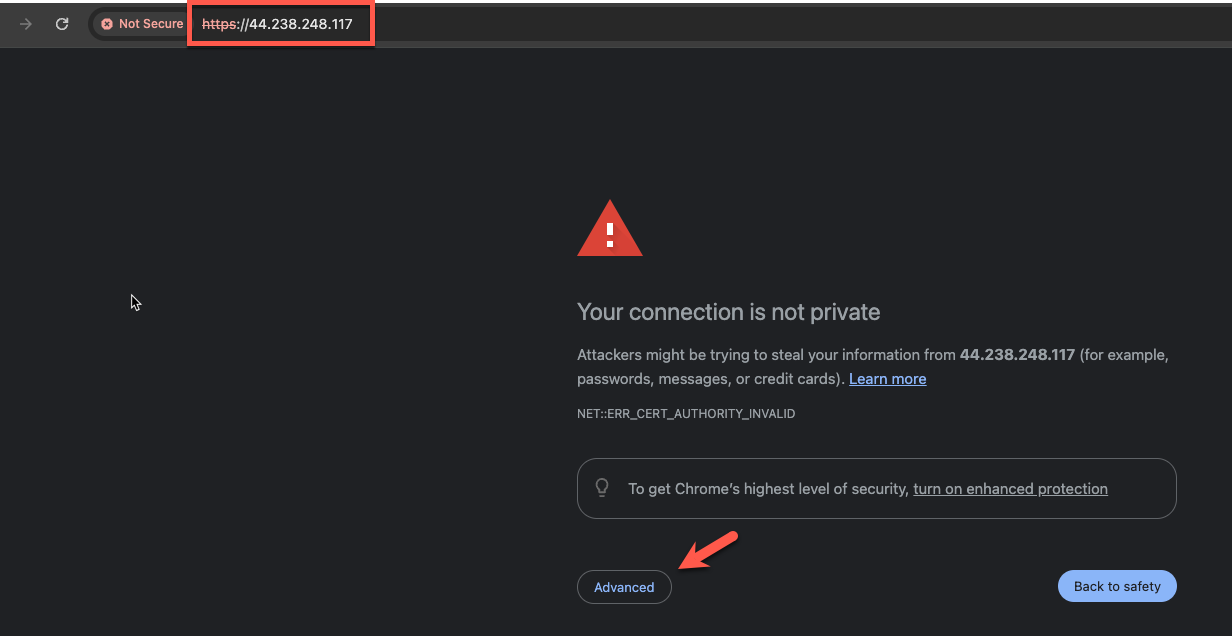Click the NET::ERR_CERT_AUTHORITY_INVALID error code

(x=686, y=413)
